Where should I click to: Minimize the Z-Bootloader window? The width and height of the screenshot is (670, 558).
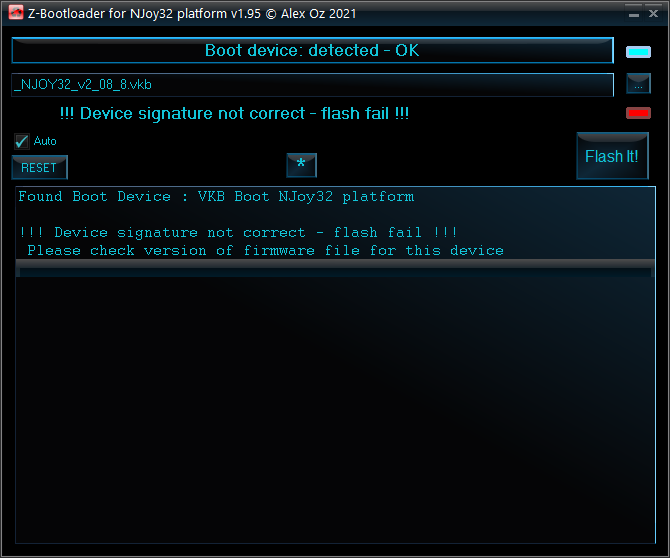coord(634,14)
